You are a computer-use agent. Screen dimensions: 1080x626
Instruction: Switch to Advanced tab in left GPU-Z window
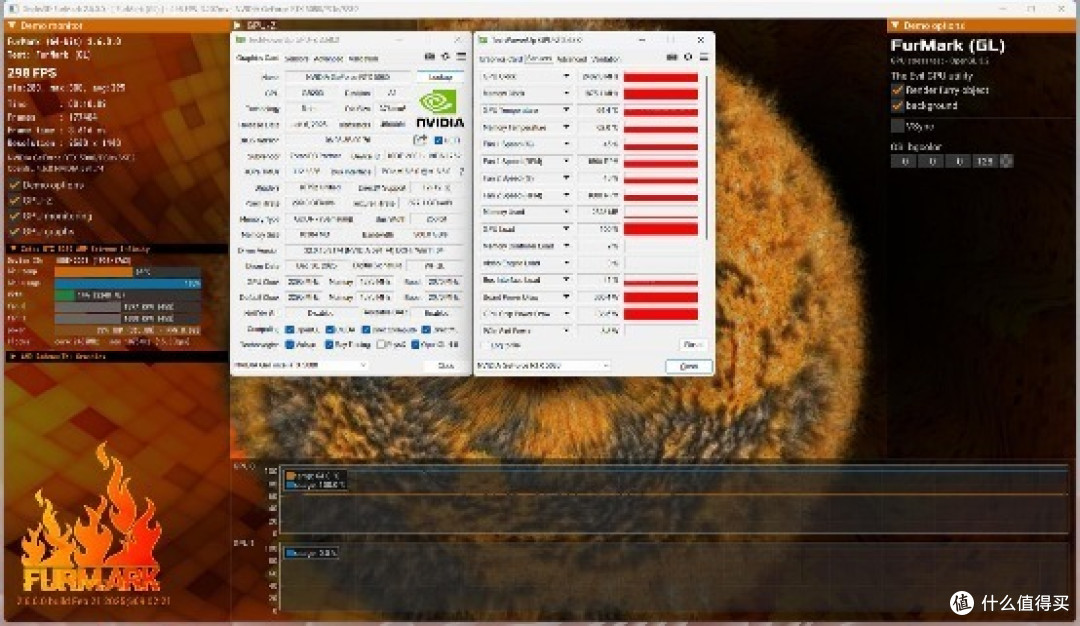(329, 59)
